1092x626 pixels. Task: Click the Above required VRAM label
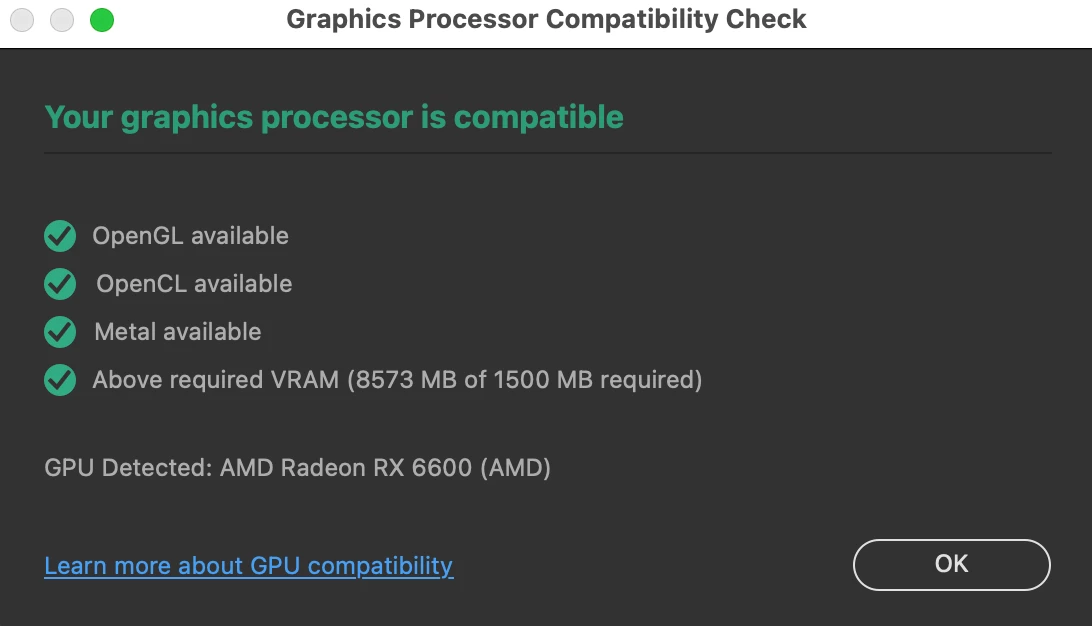pyautogui.click(x=215, y=380)
